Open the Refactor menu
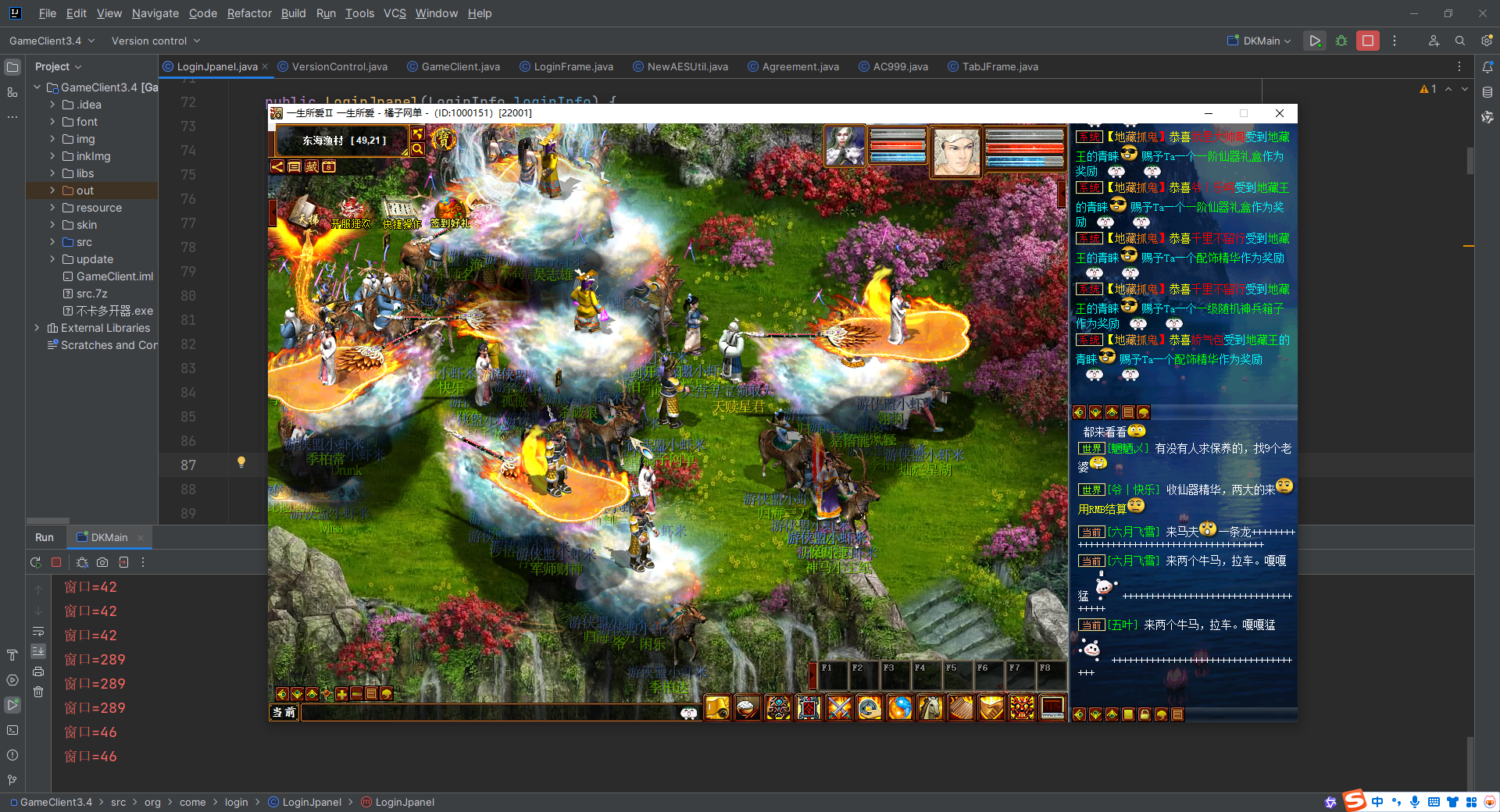Screen dimensions: 1500x812 (x=249, y=13)
